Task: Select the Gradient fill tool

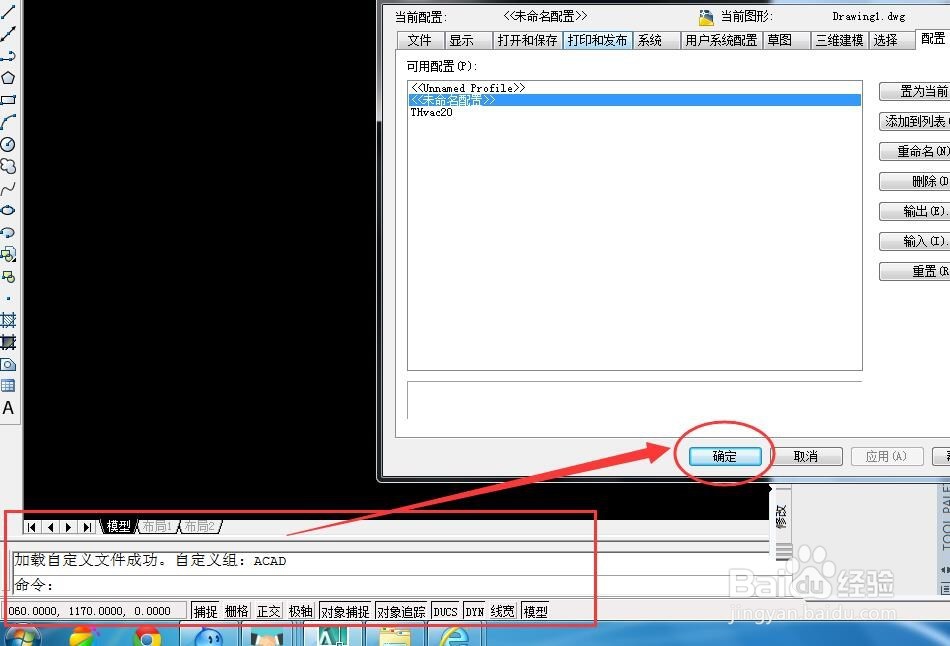Action: 8,342
